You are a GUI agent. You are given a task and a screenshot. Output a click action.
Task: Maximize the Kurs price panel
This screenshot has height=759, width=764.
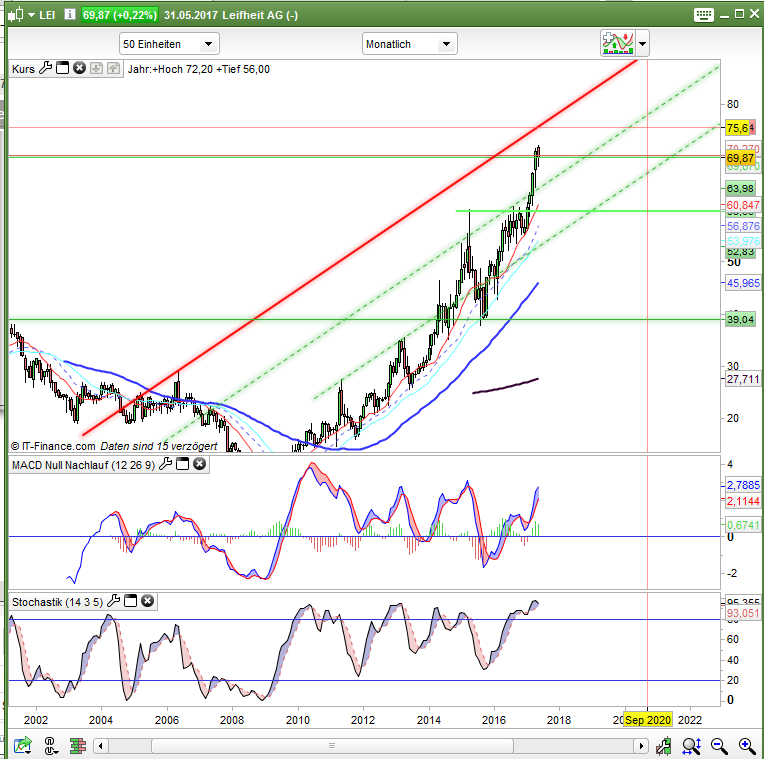62,68
